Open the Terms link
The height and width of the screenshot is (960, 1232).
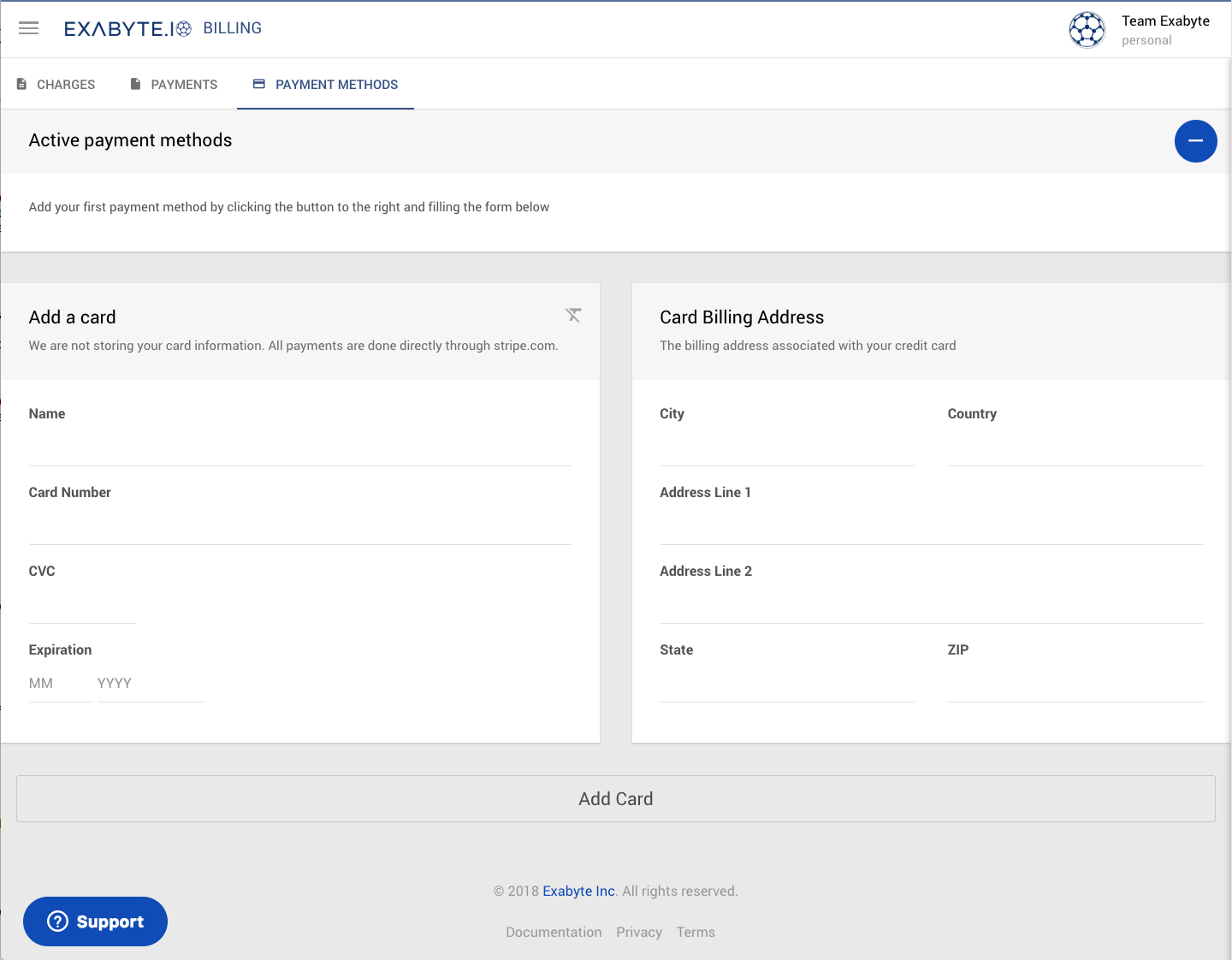(696, 932)
